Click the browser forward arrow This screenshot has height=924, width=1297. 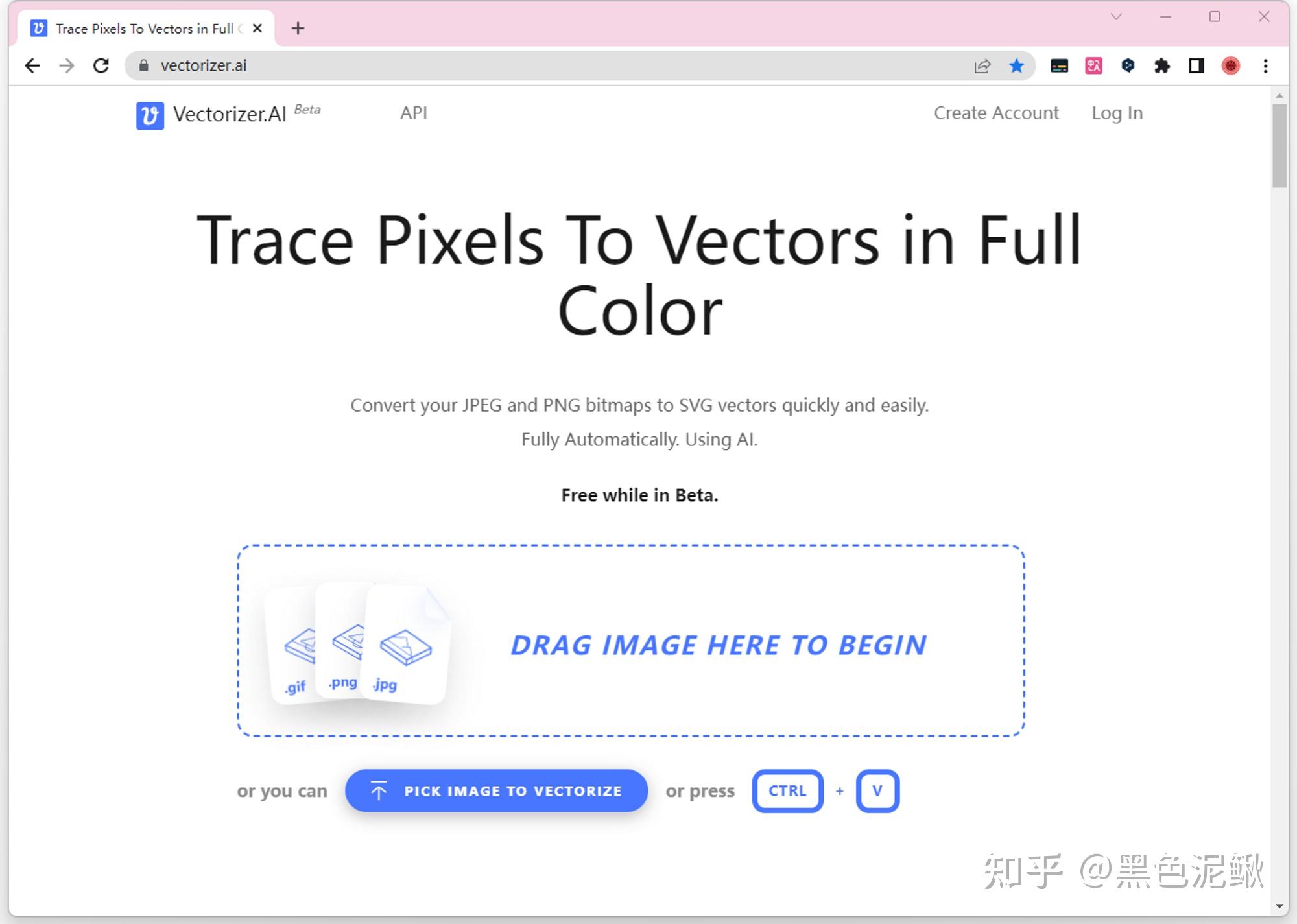[67, 65]
